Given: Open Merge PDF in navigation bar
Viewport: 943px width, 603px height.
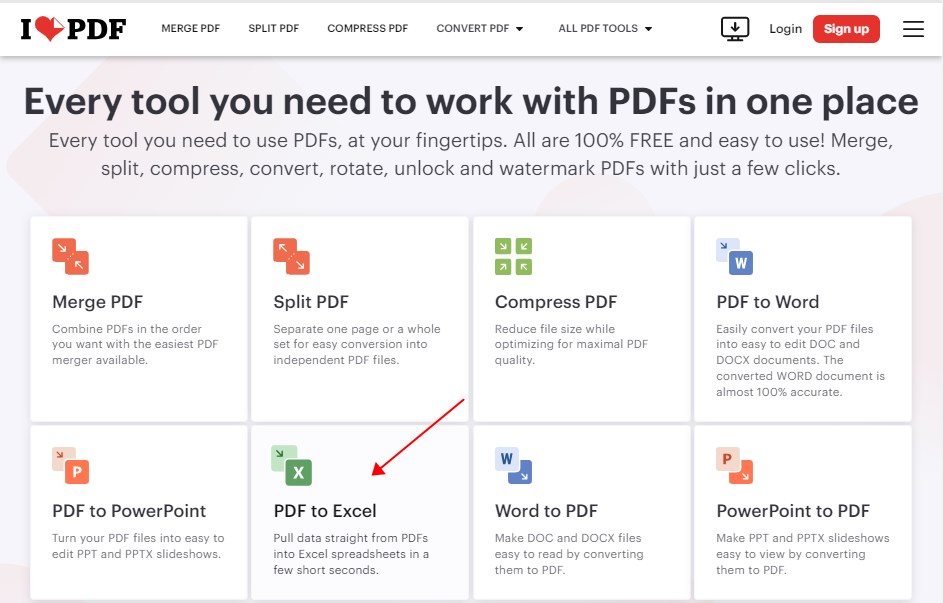Looking at the screenshot, I should 191,28.
